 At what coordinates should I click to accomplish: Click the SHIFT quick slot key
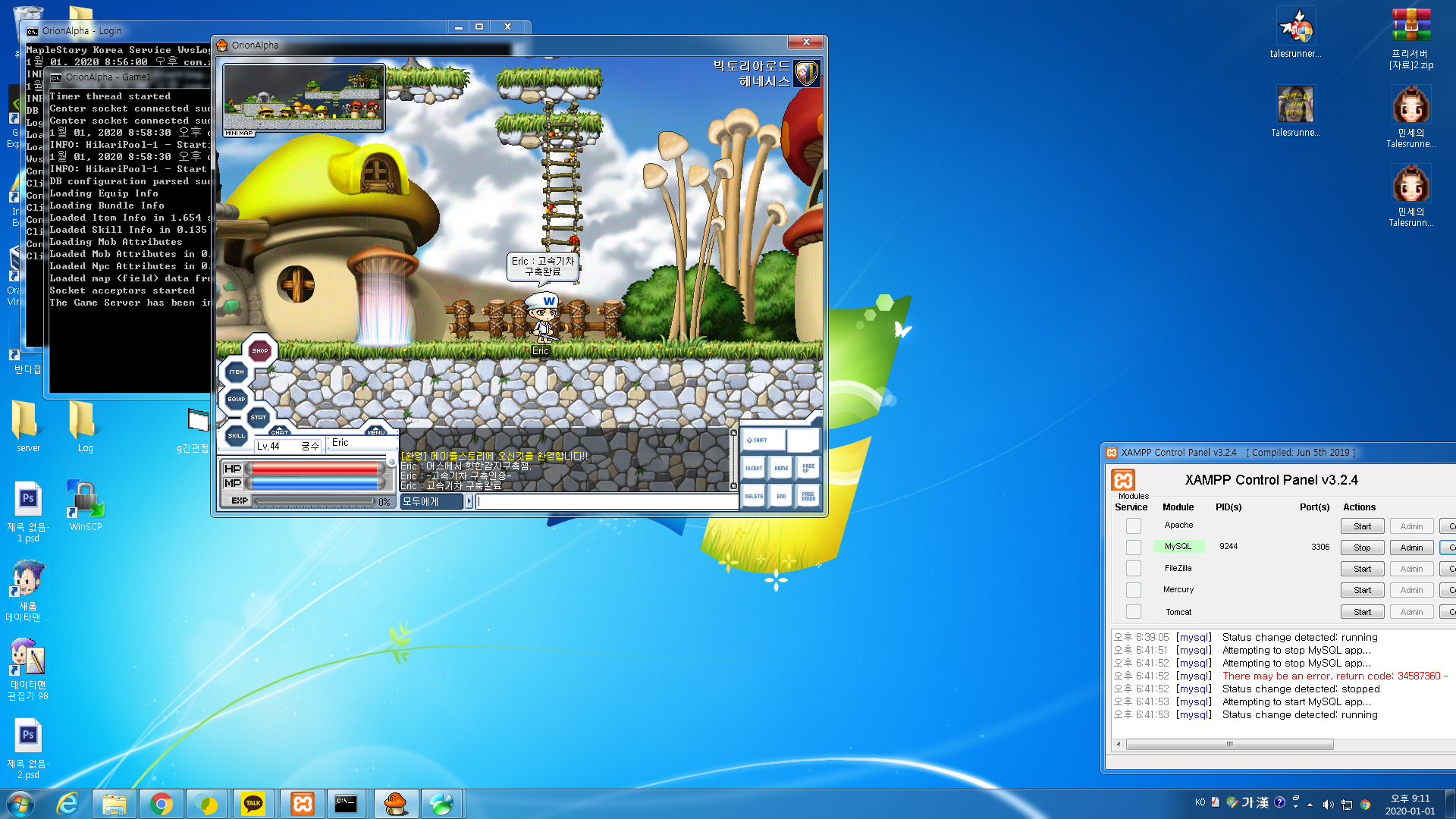[x=762, y=440]
